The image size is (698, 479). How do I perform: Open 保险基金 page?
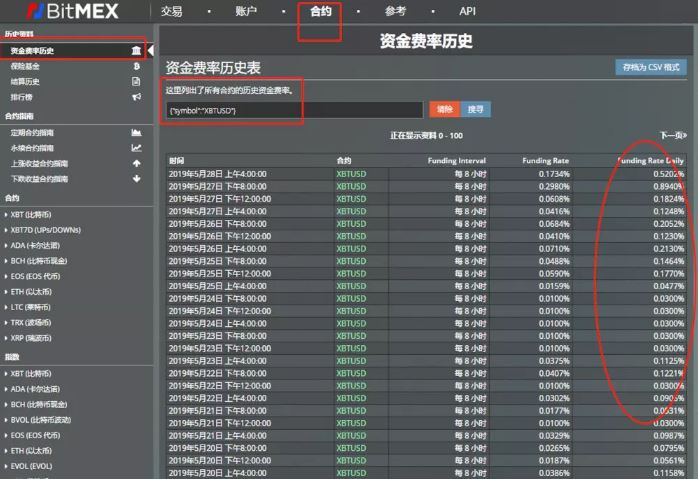[x=25, y=66]
